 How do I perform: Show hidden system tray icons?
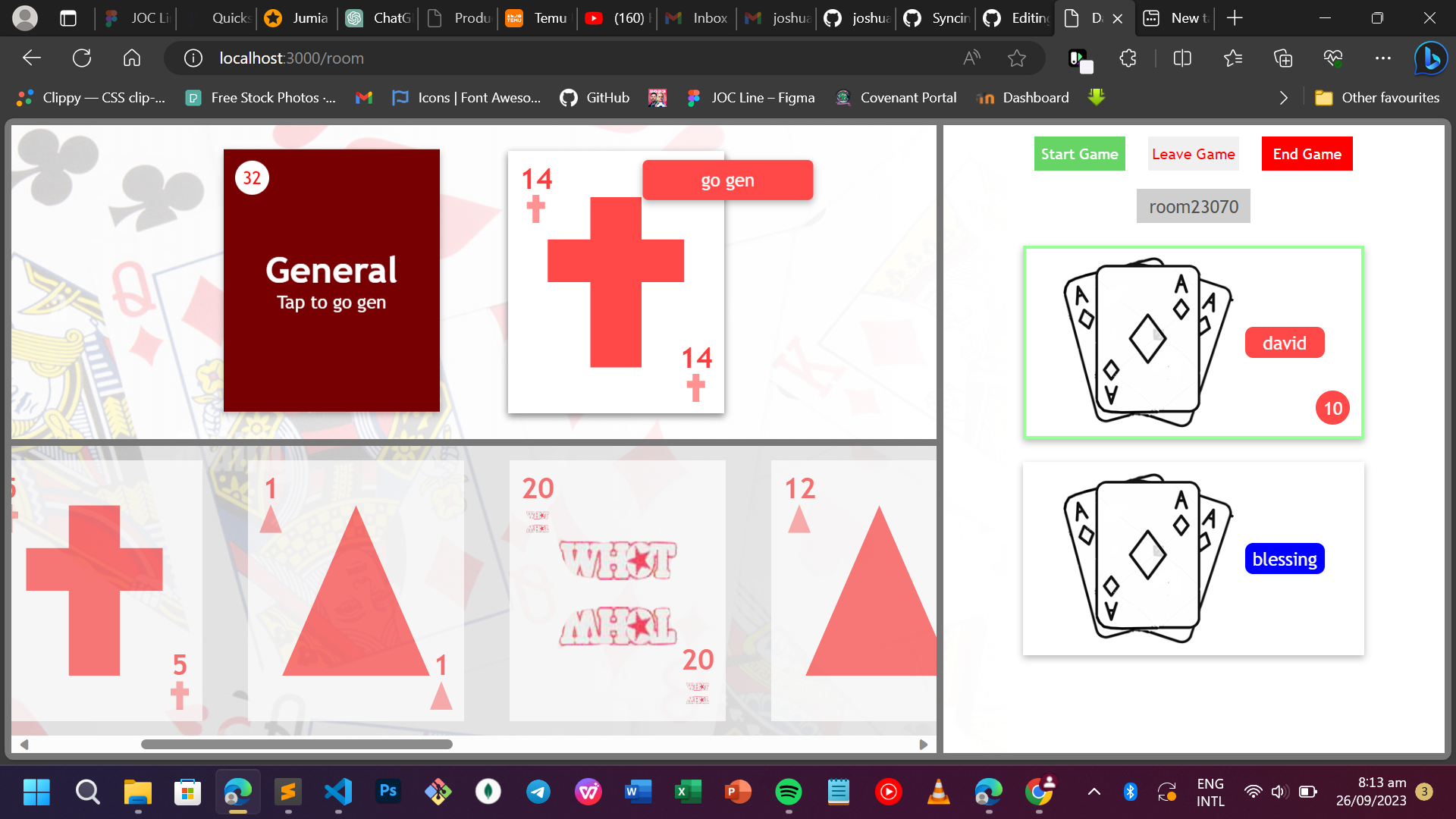coord(1094,792)
